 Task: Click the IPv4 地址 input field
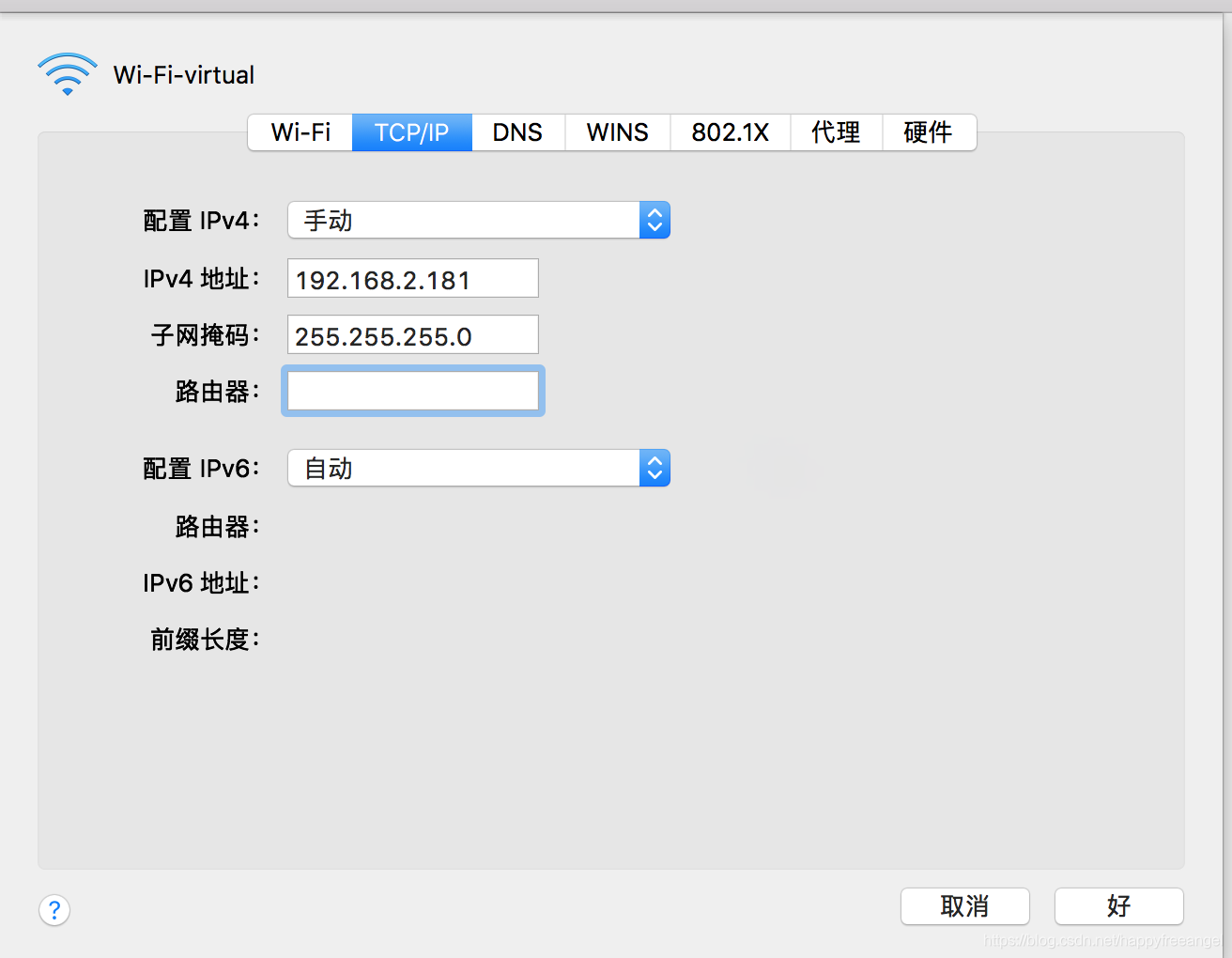413,279
